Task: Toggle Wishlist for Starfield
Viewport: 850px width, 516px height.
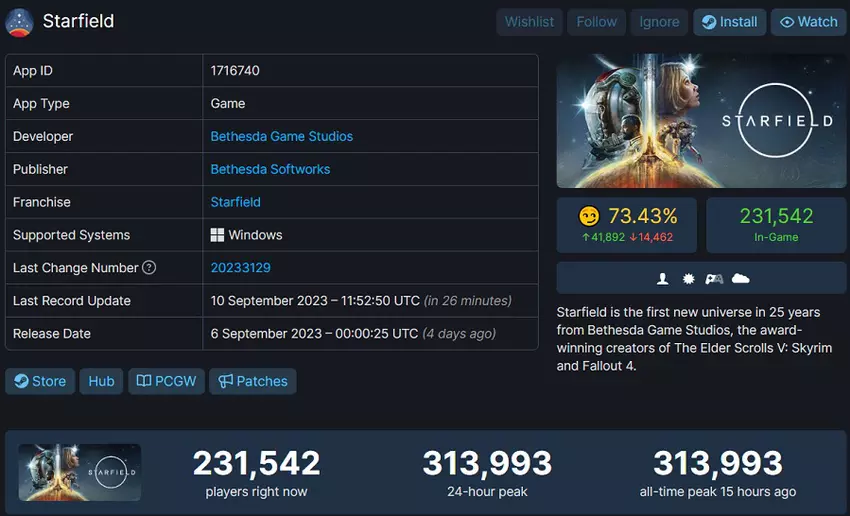Action: (529, 22)
